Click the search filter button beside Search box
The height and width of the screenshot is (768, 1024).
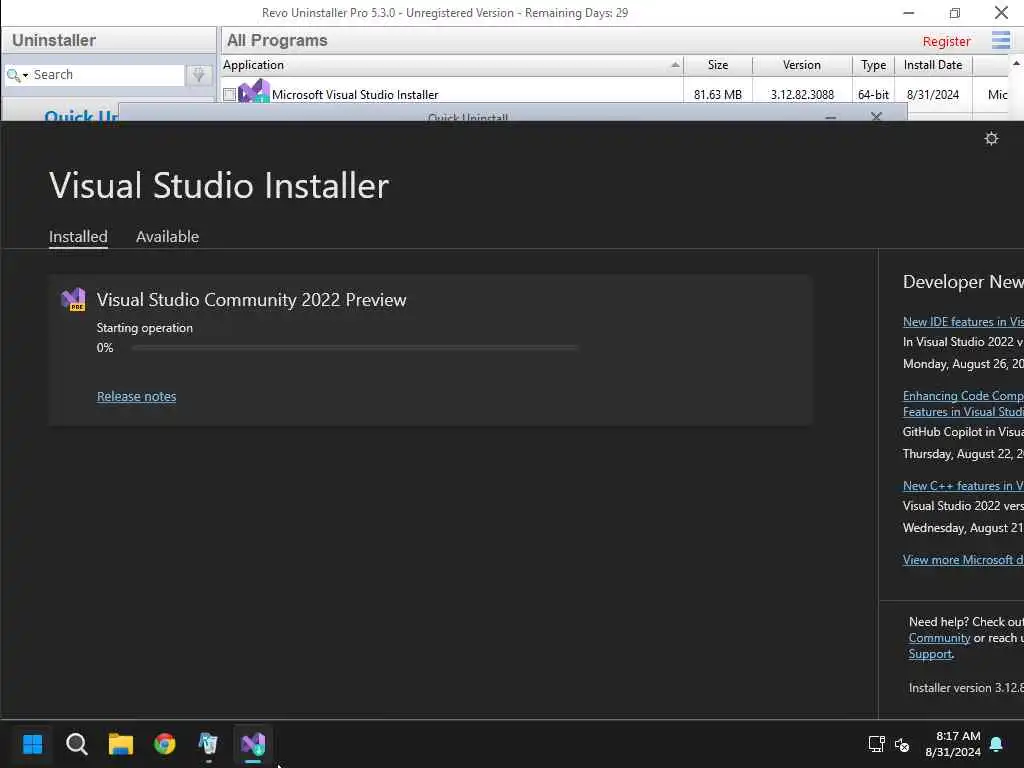tap(199, 75)
